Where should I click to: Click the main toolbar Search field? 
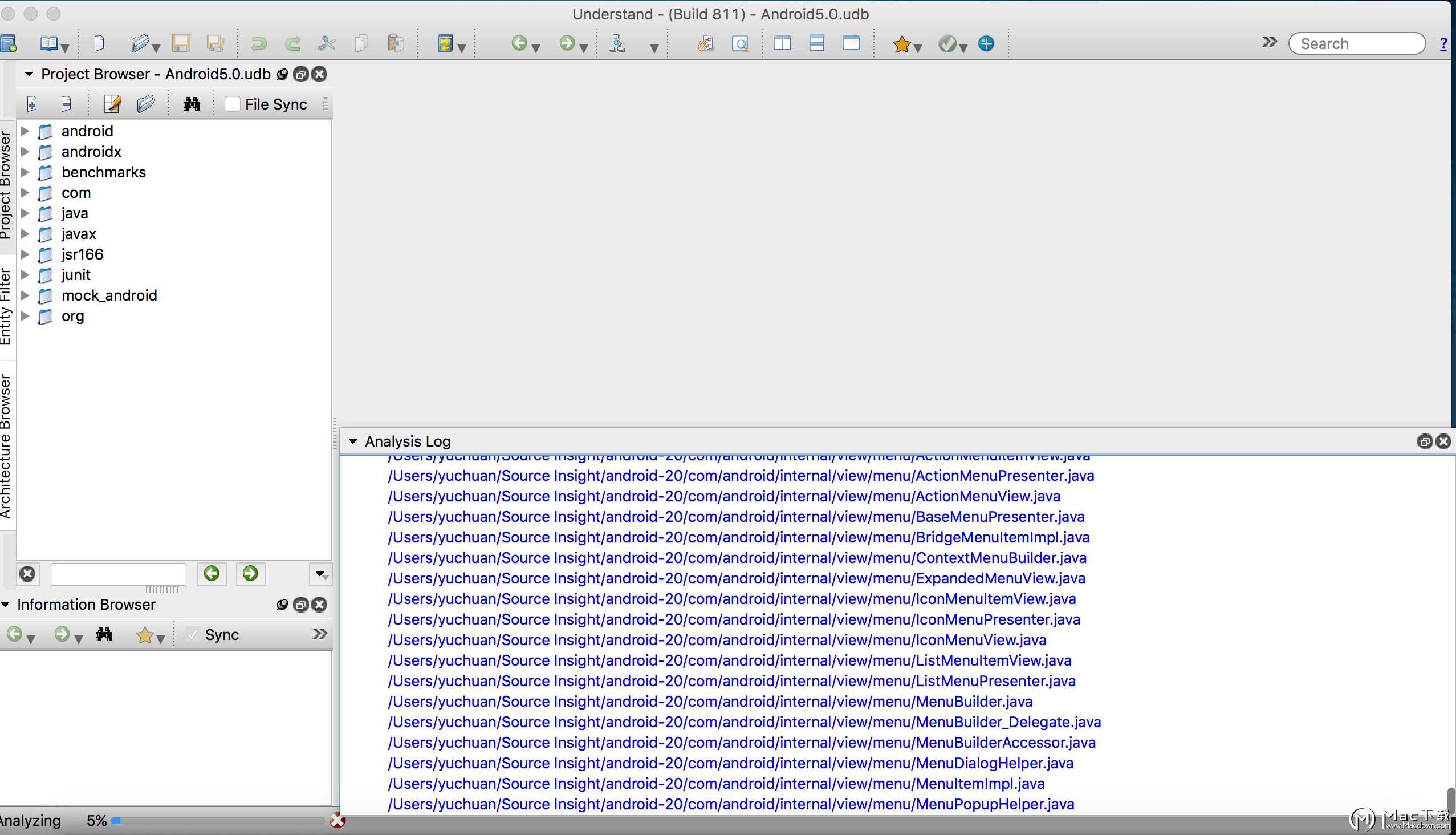coord(1357,43)
